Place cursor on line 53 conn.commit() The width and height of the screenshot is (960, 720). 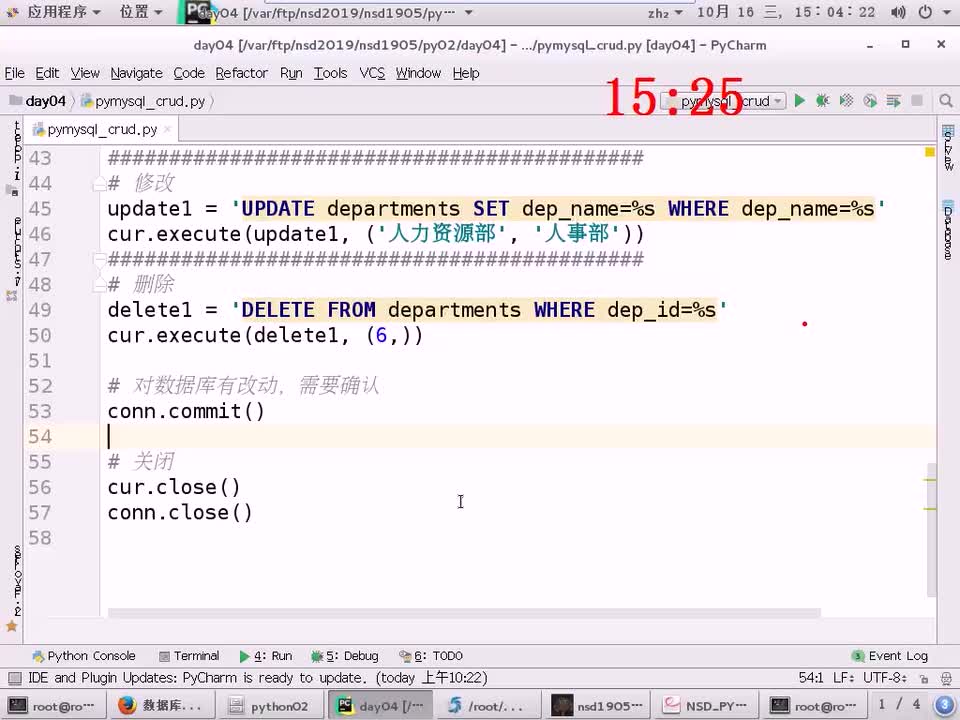[186, 411]
